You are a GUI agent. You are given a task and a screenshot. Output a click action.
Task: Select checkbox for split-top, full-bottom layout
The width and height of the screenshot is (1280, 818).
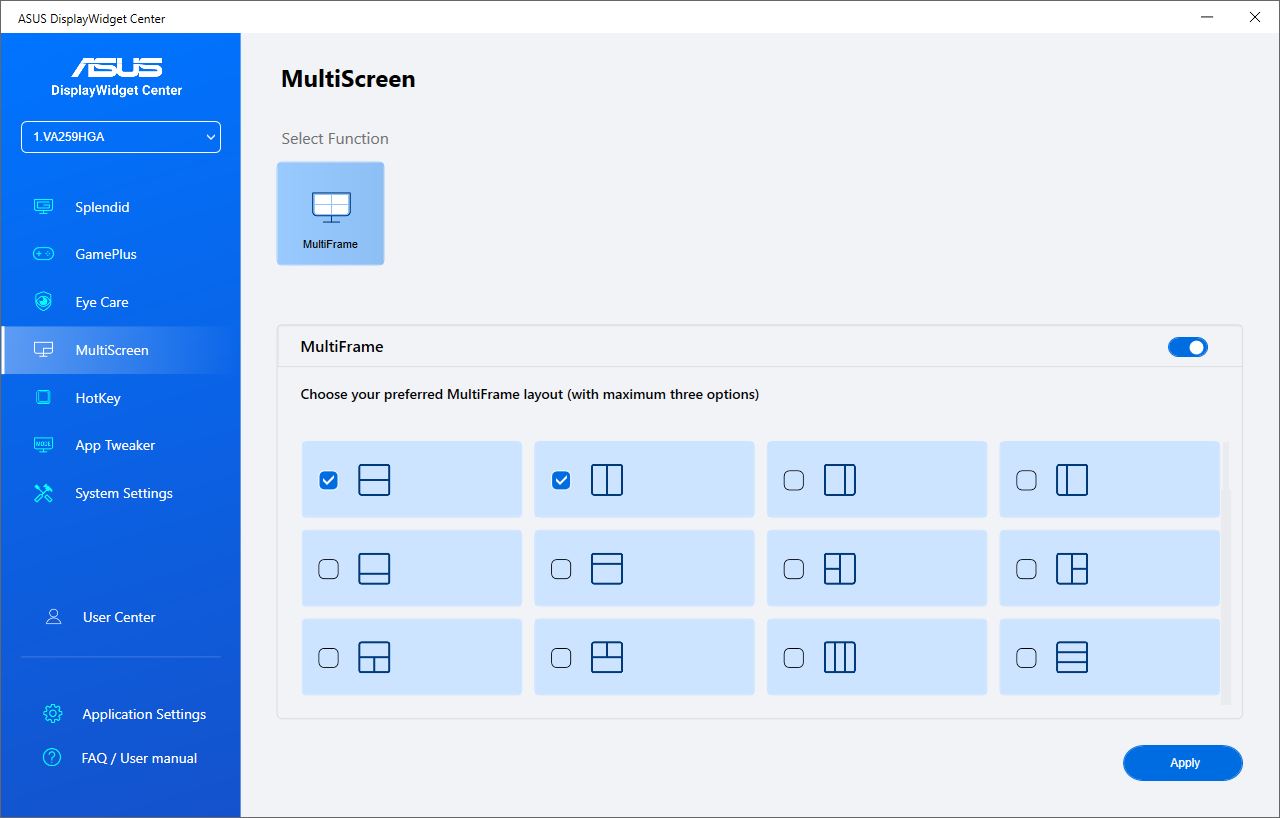(x=561, y=657)
